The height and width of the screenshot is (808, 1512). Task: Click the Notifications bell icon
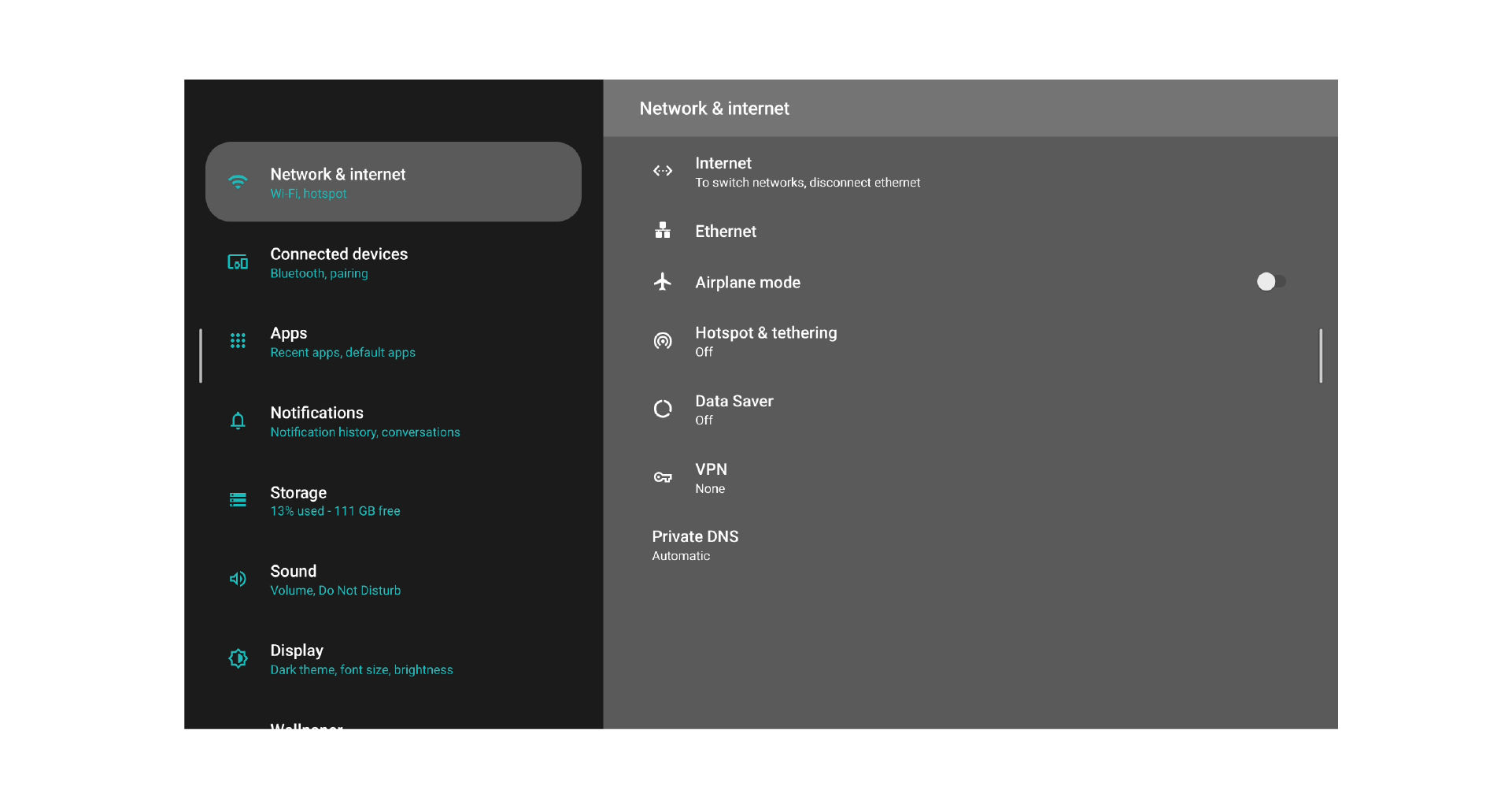pyautogui.click(x=238, y=421)
